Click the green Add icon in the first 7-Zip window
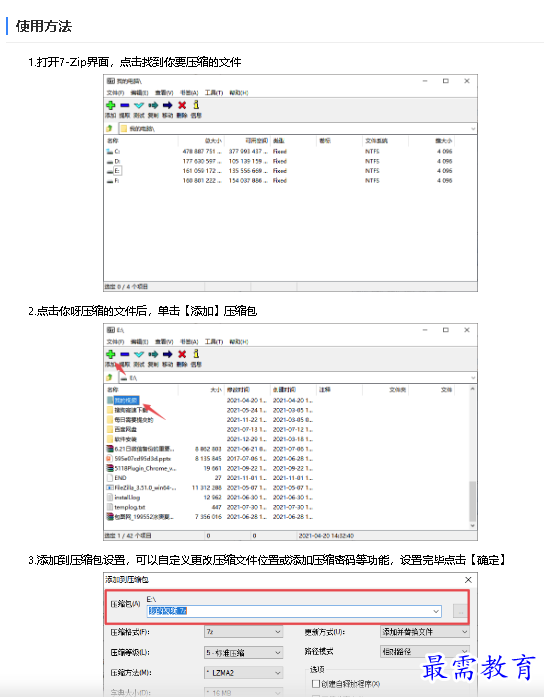 click(x=111, y=105)
